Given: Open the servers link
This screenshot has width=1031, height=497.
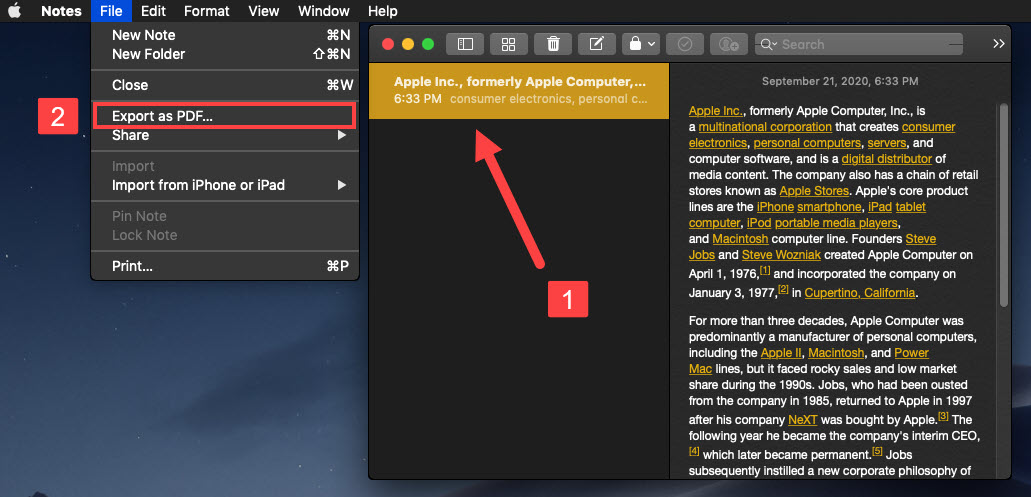Looking at the screenshot, I should [888, 143].
